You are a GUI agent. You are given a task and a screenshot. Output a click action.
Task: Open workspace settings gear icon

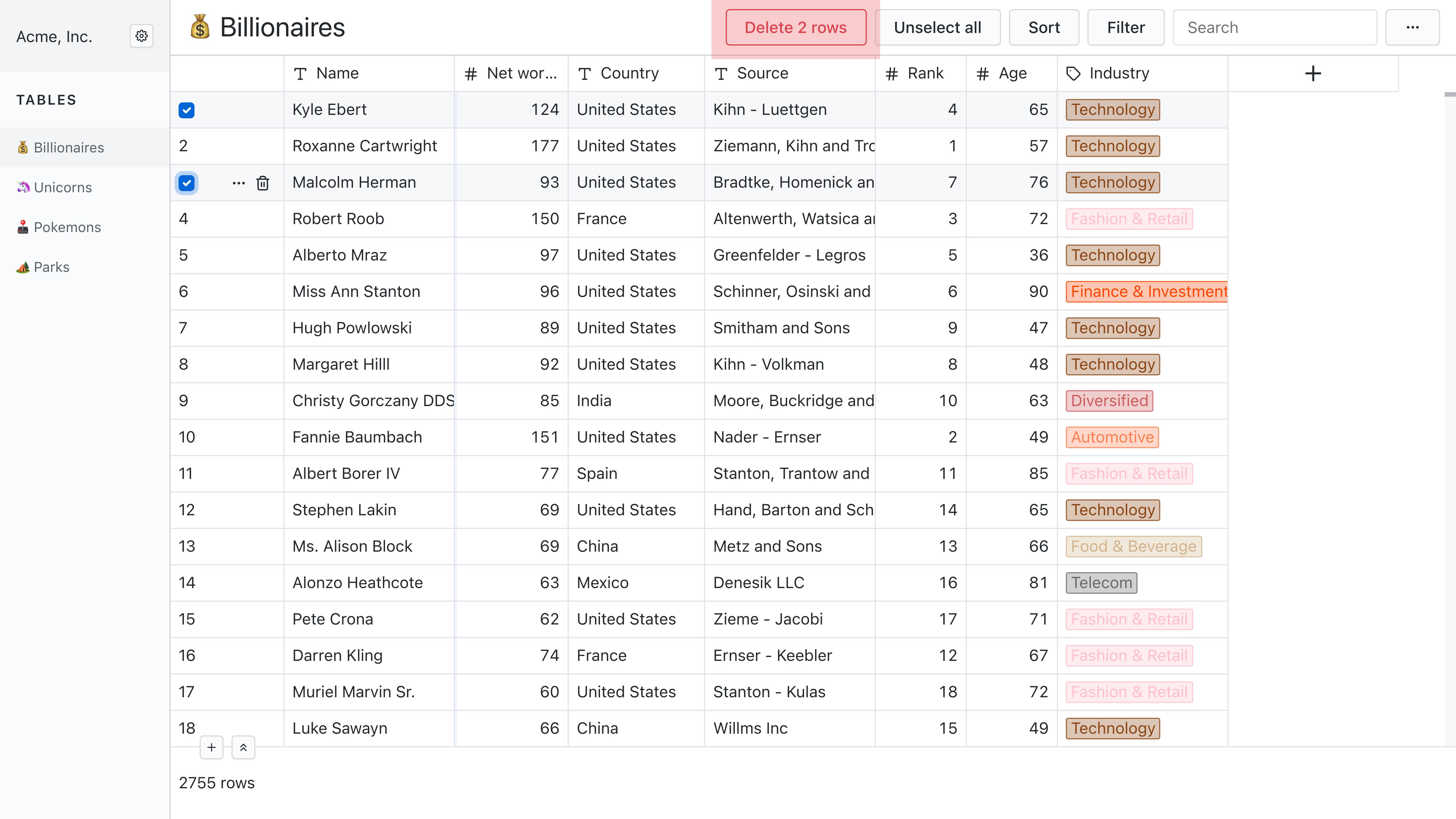tap(141, 36)
